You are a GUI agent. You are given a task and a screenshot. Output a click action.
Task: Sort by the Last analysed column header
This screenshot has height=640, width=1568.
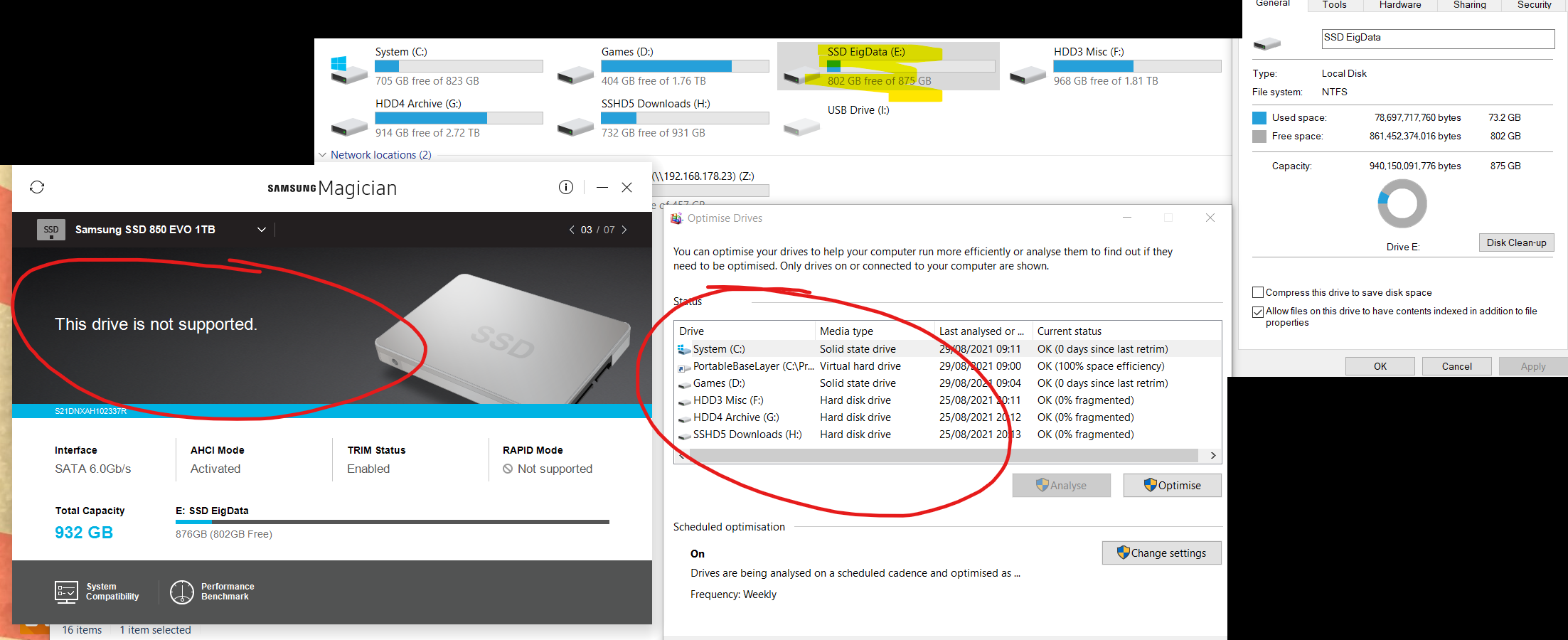click(x=984, y=331)
